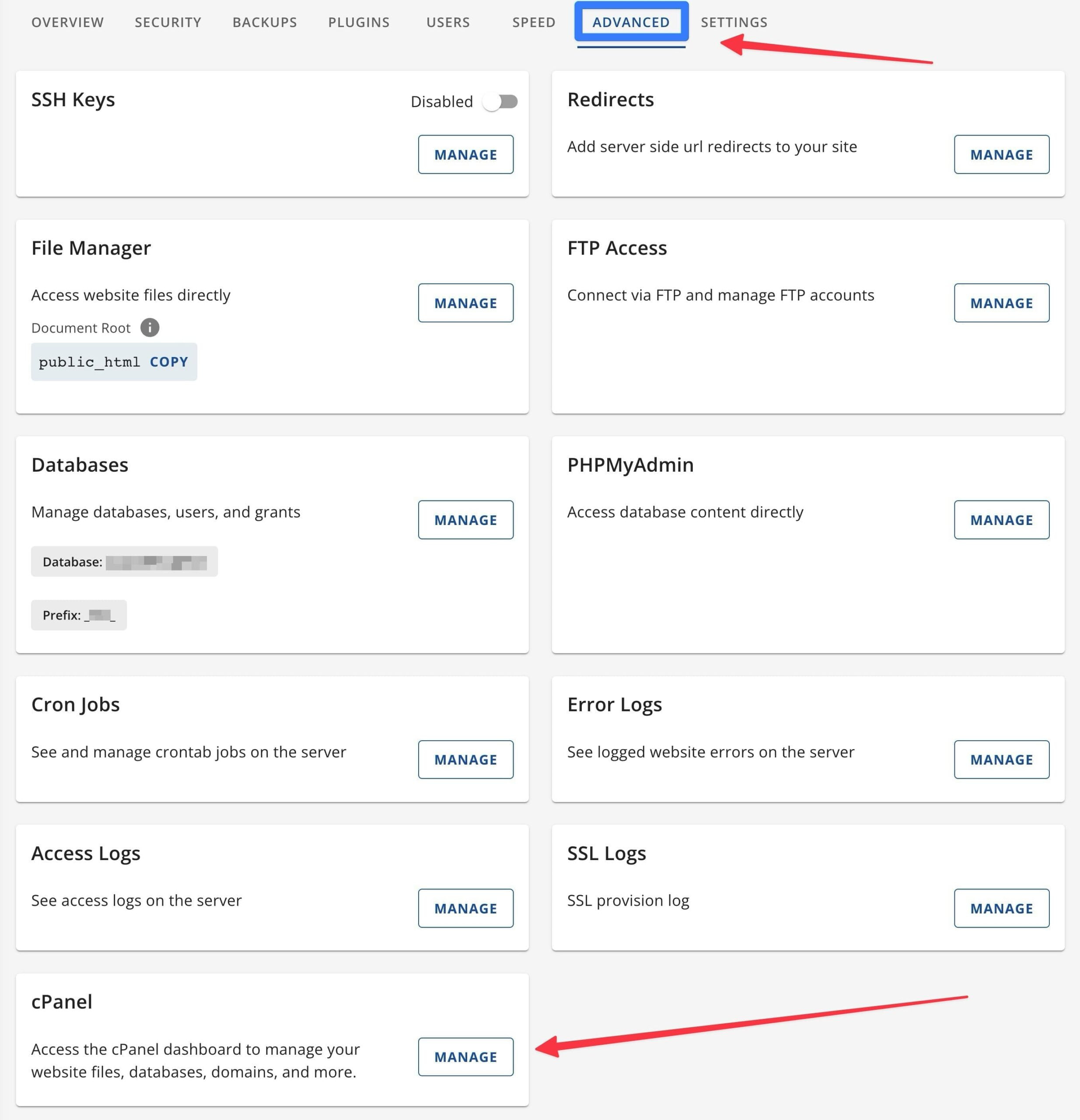Open PHPMyAdmin to access database content
Image resolution: width=1080 pixels, height=1120 pixels.
coord(1001,519)
